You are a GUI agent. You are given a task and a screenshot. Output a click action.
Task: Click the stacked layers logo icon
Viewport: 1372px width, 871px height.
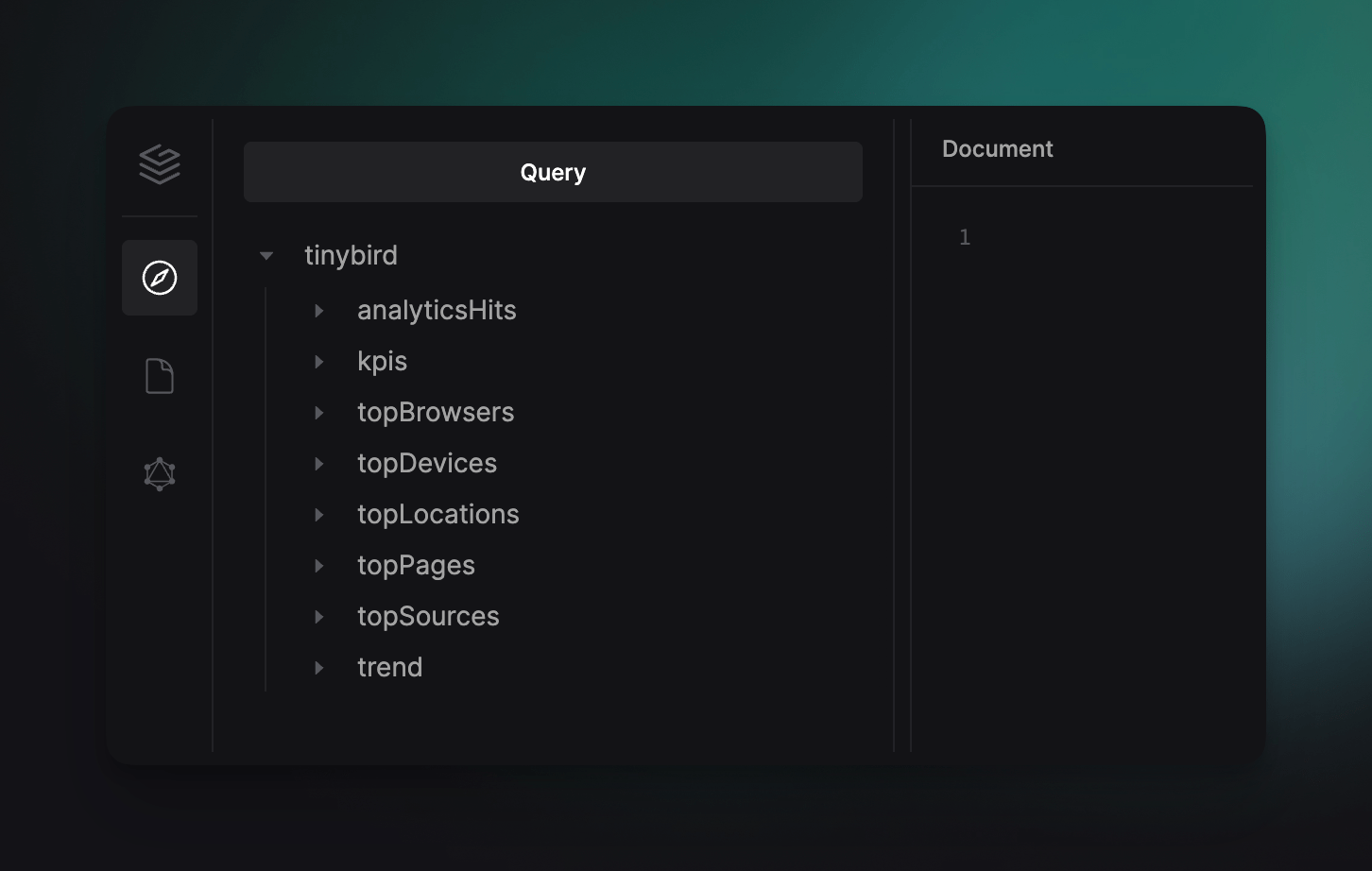(x=160, y=164)
